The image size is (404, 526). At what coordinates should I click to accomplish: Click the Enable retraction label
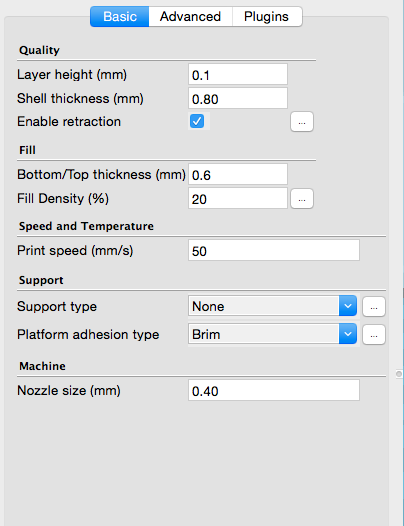tap(69, 121)
